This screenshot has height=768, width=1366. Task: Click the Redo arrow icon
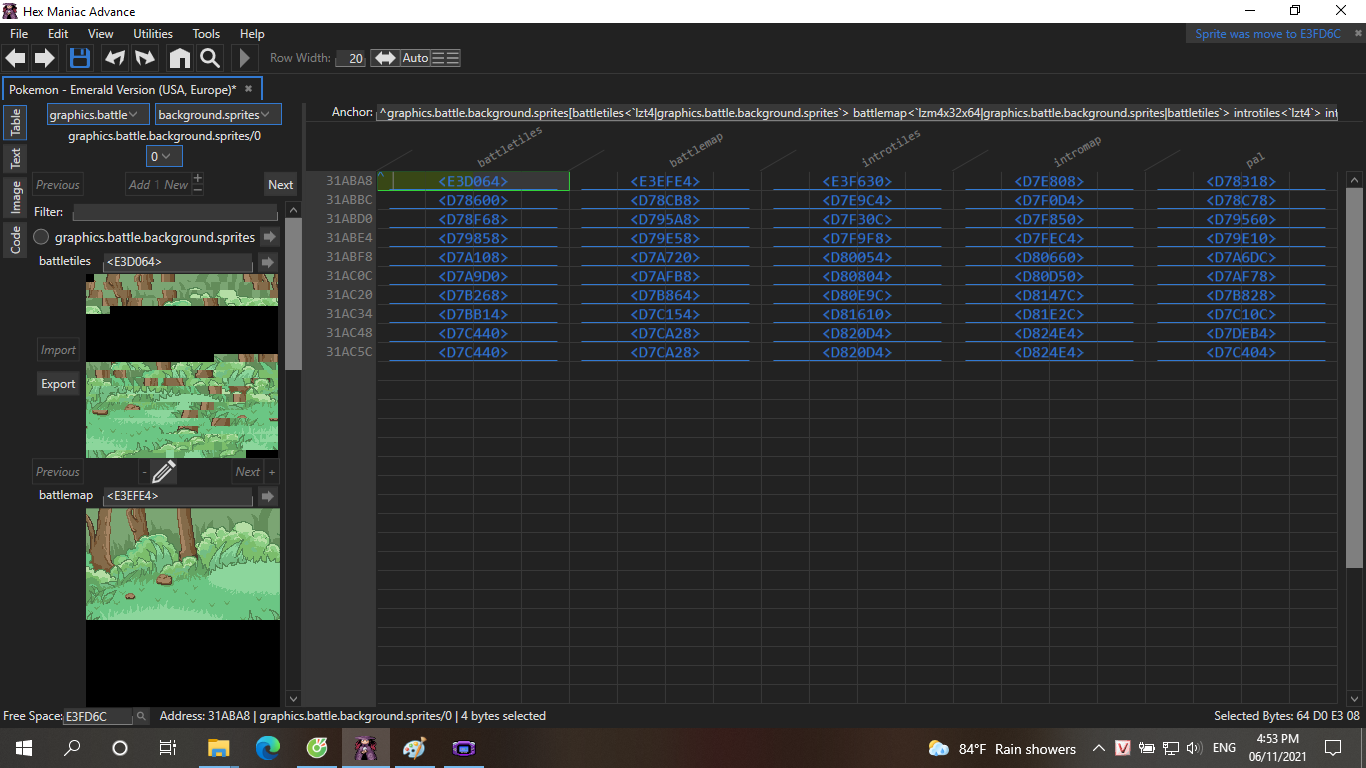146,58
